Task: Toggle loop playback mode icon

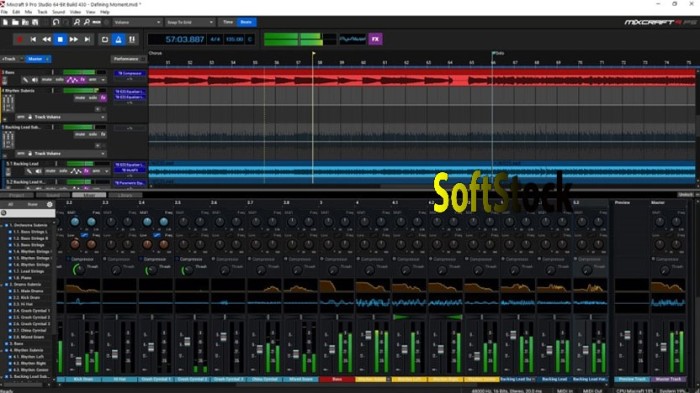Action: click(x=104, y=39)
